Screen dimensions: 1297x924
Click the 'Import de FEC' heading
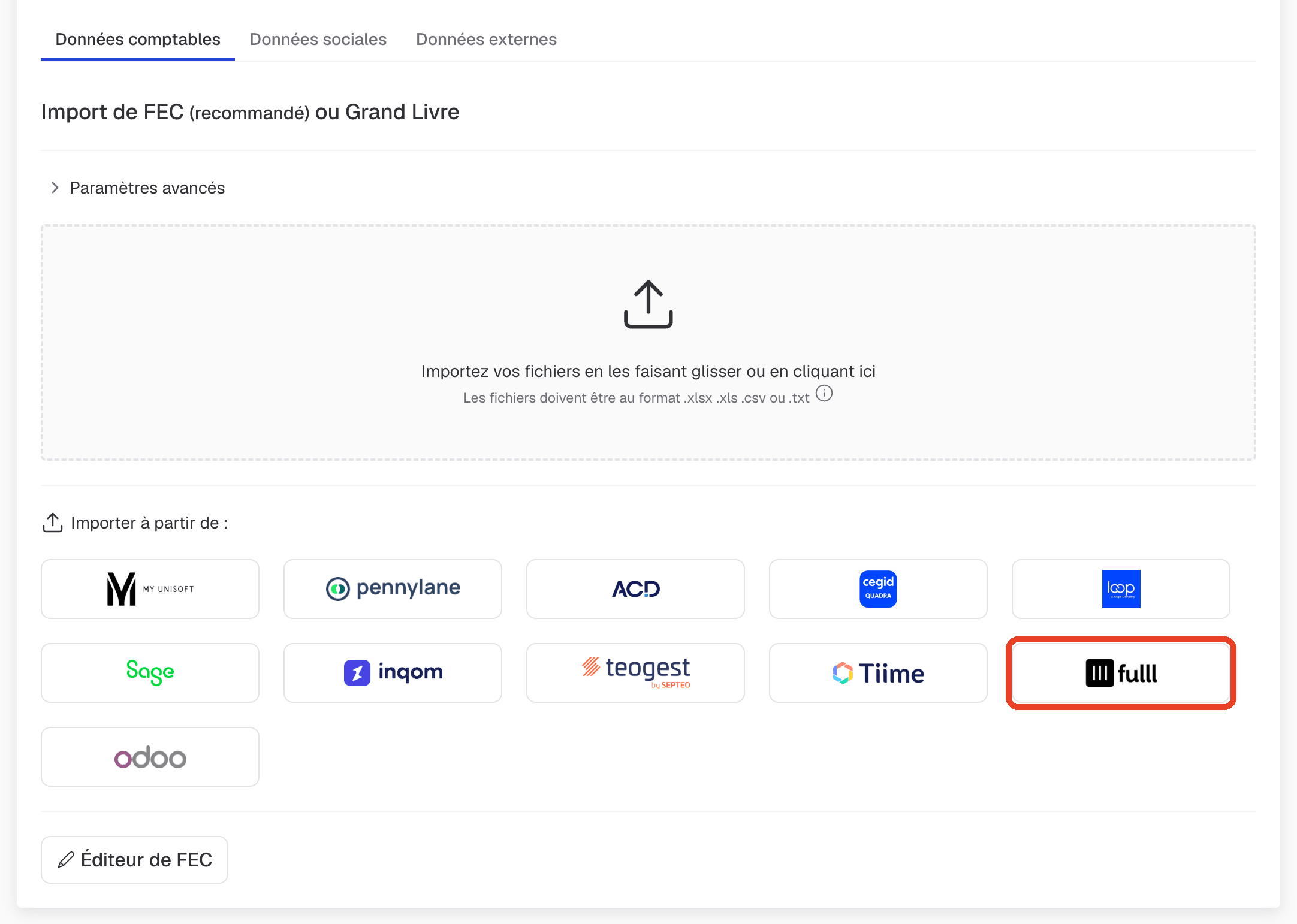pos(250,113)
